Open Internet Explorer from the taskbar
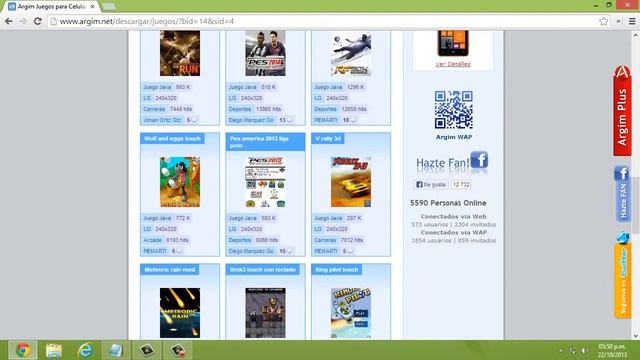This screenshot has height=360, width=640. [x=85, y=350]
